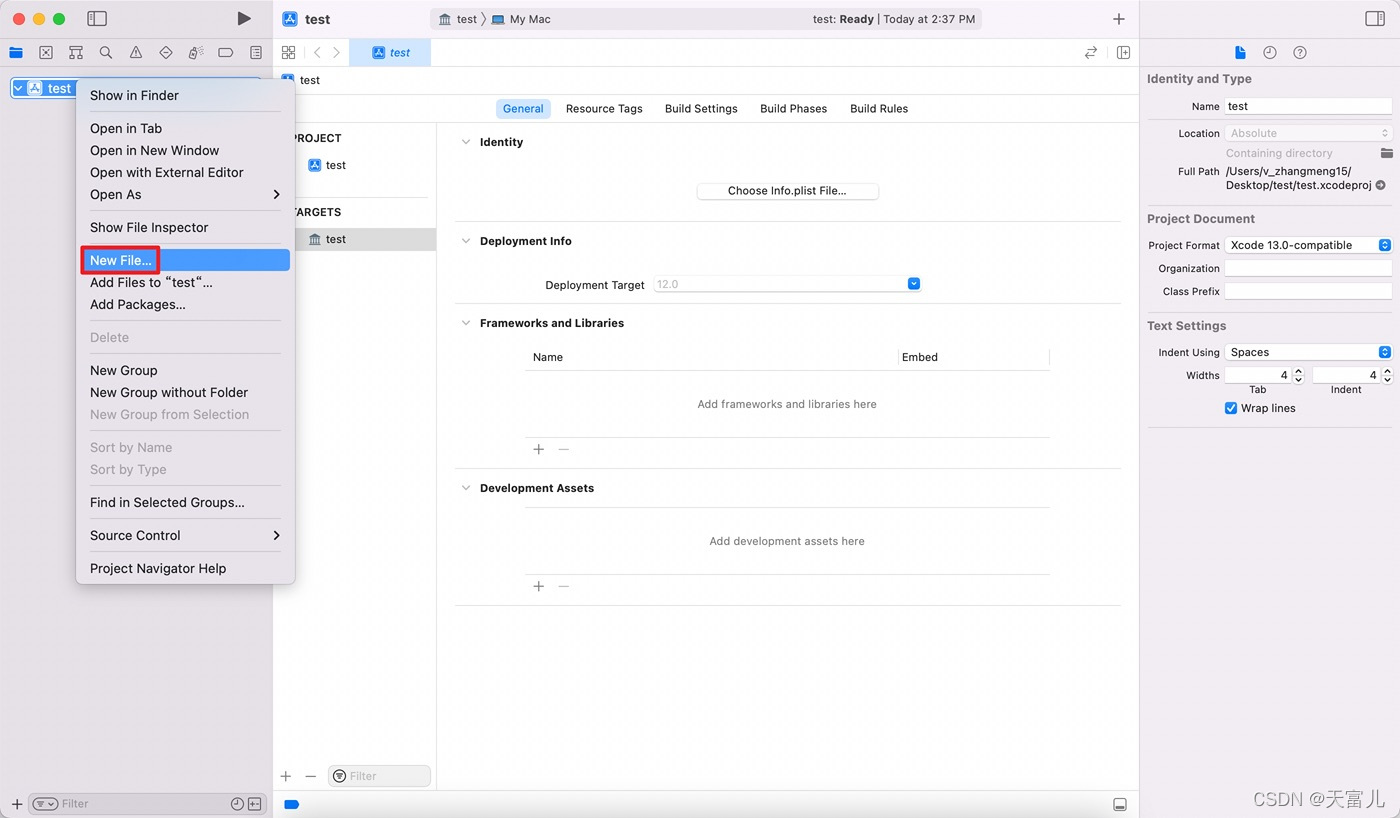Open the Project navigator folder icon
Viewport: 1400px width, 818px height.
pyautogui.click(x=16, y=52)
